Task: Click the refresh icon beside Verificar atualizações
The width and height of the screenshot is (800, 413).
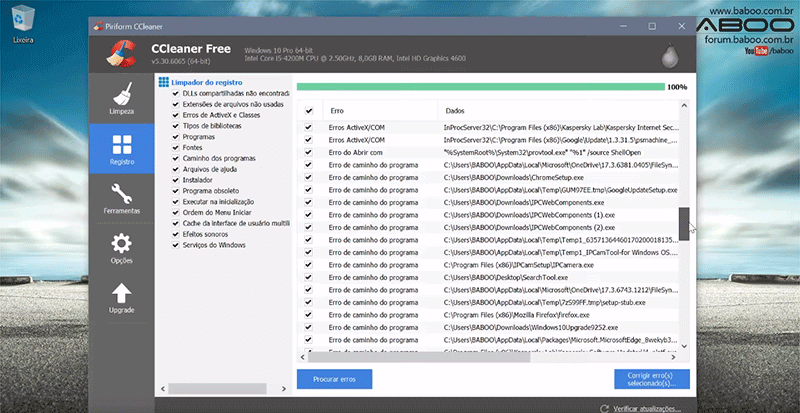Action: [605, 408]
